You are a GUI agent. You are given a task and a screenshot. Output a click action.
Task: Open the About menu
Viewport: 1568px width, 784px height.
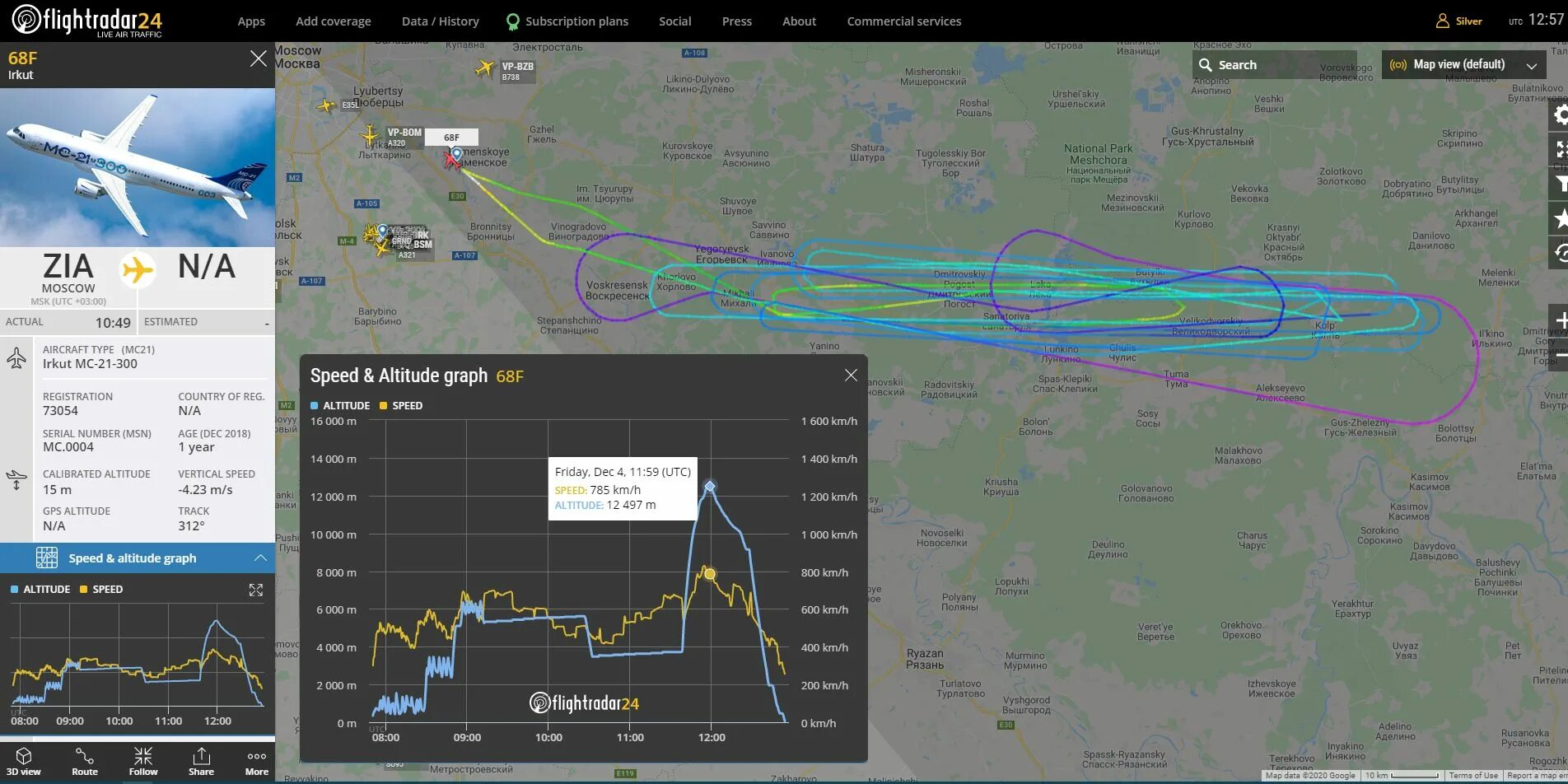point(800,21)
